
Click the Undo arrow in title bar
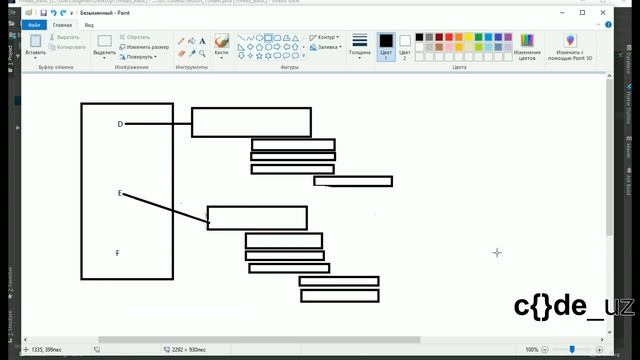point(53,13)
